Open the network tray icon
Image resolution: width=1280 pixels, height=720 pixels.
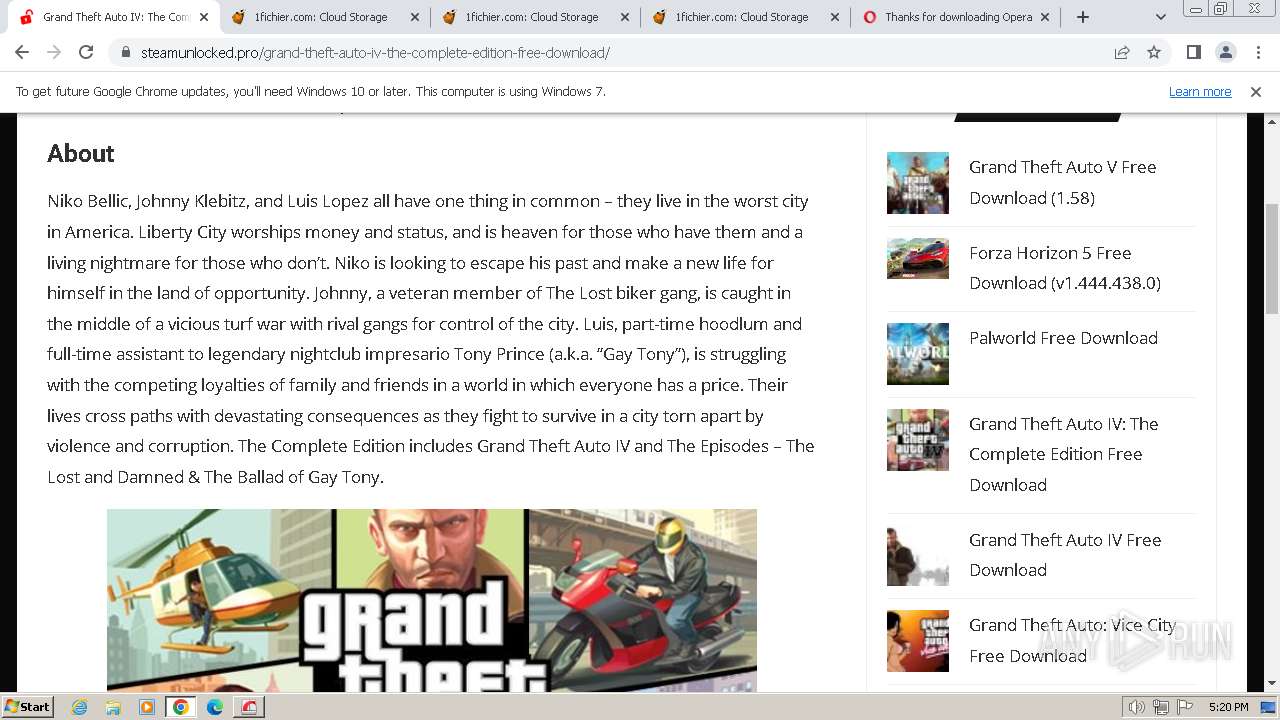pyautogui.click(x=1161, y=707)
